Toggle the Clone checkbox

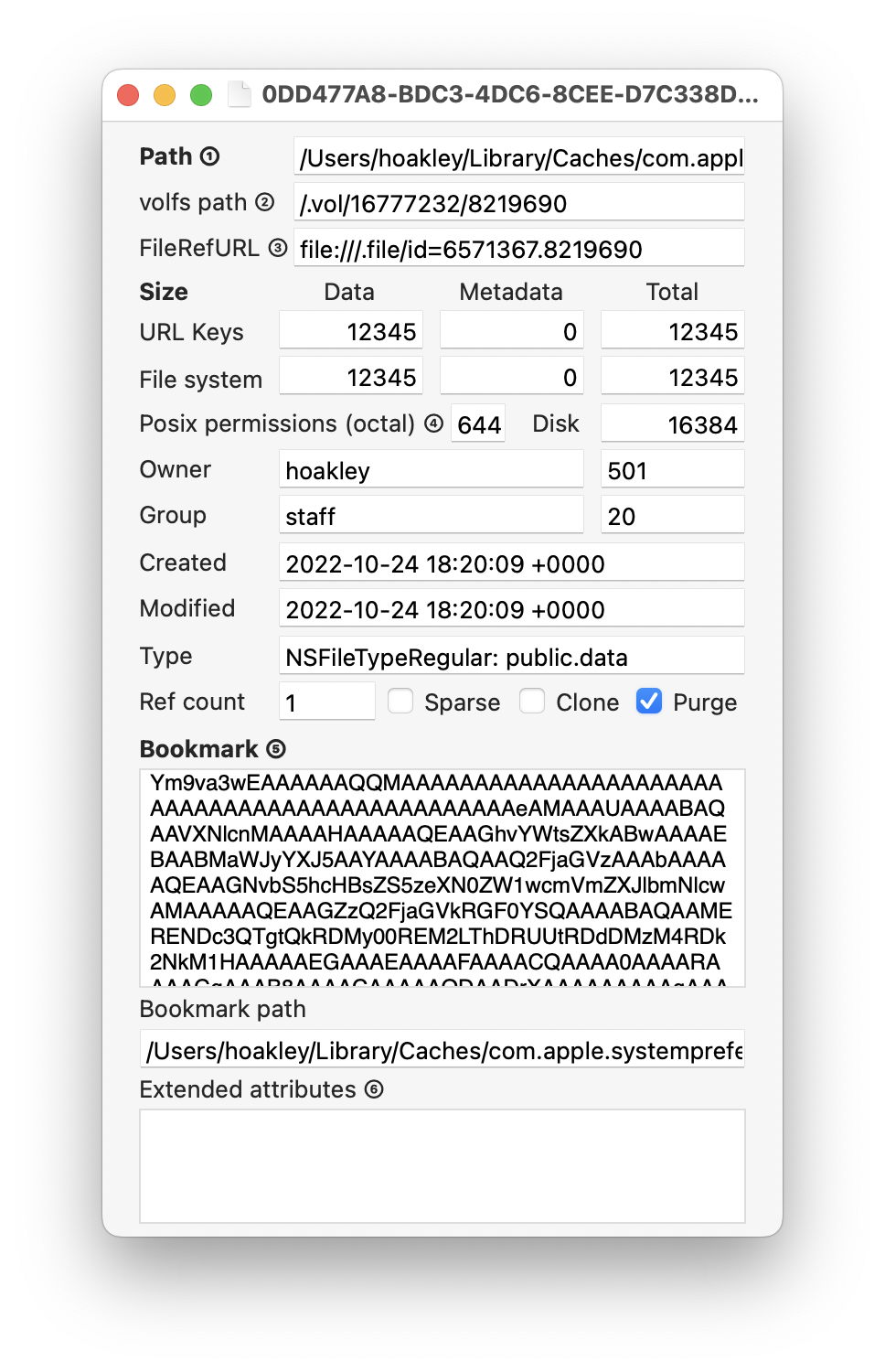[532, 702]
